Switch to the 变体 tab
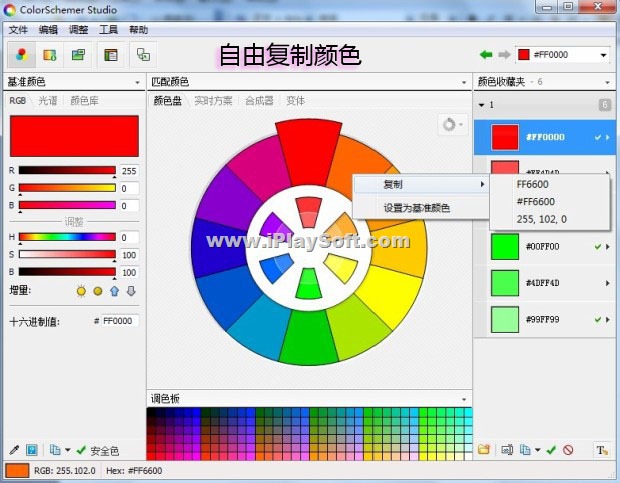The image size is (620, 483). (x=295, y=101)
